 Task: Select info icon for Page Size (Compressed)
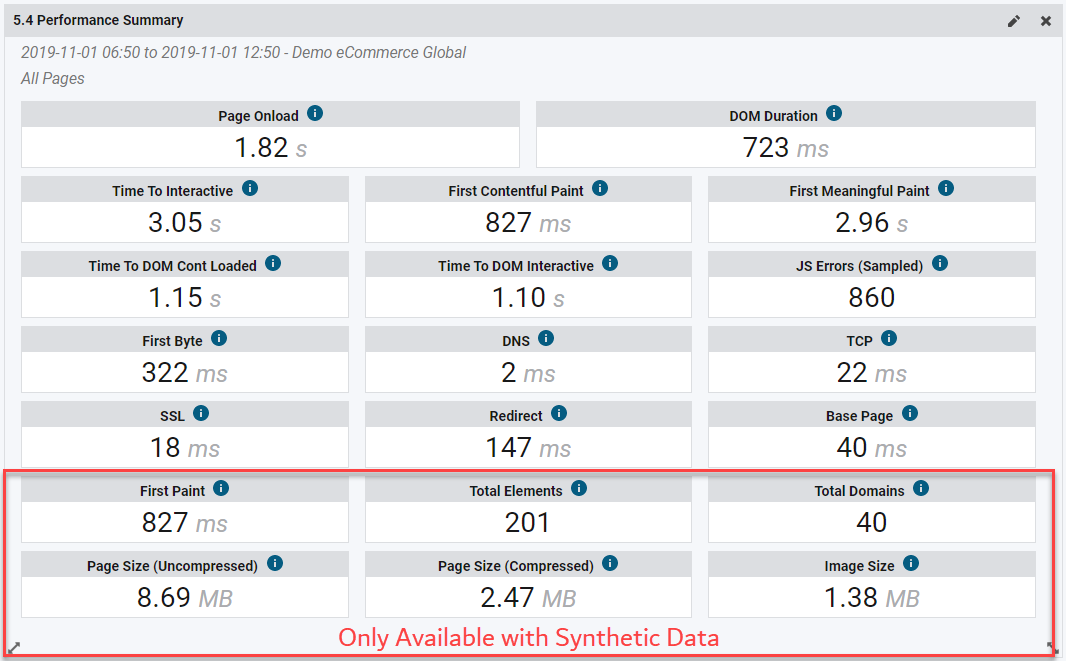pyautogui.click(x=610, y=563)
